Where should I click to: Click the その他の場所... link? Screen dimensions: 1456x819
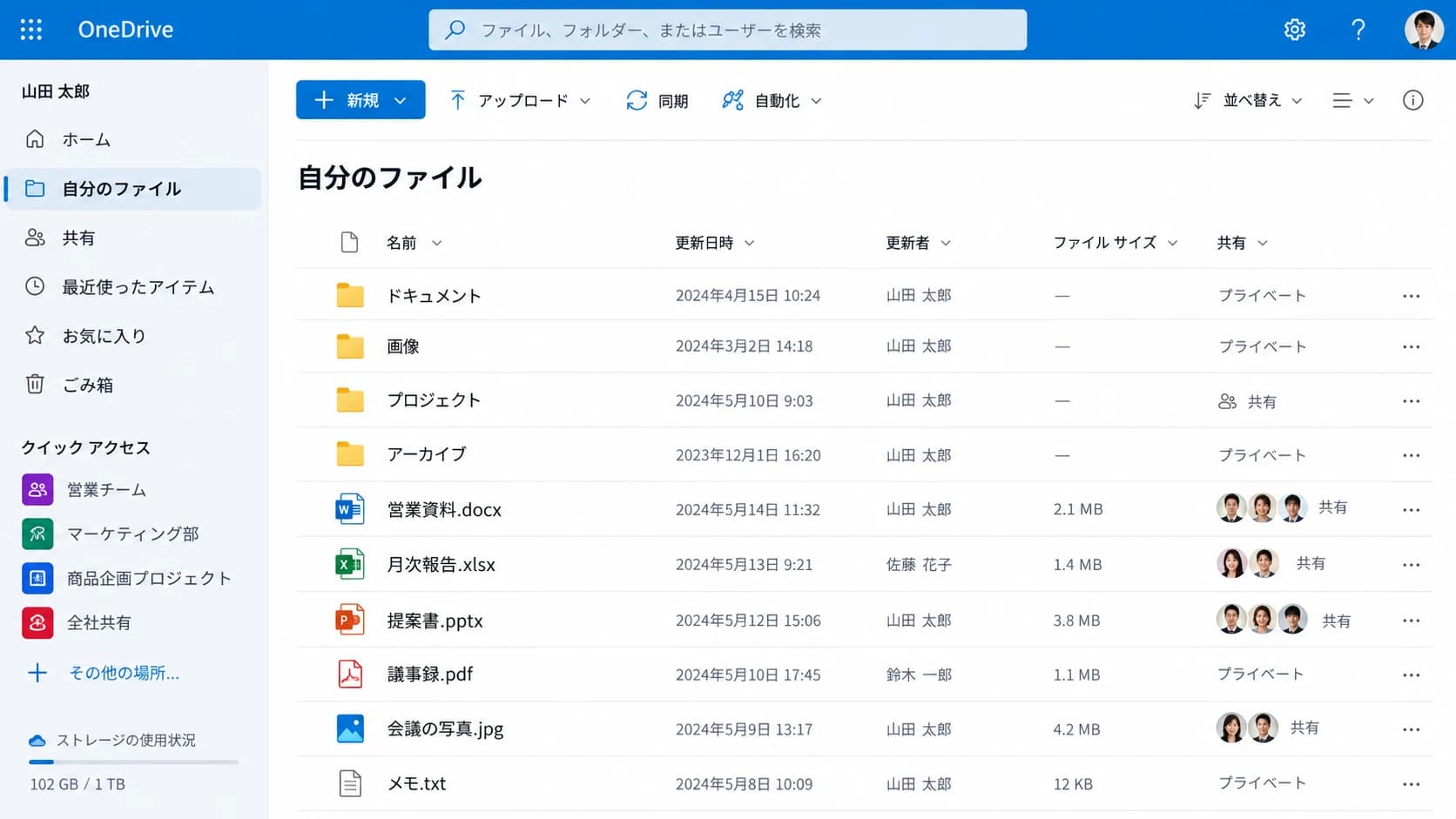tap(124, 673)
